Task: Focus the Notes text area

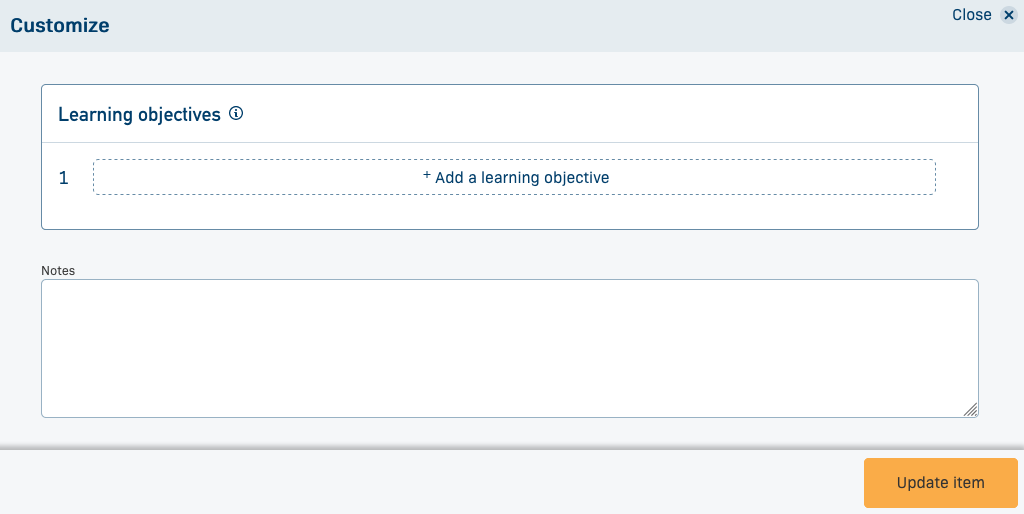Action: [509, 347]
